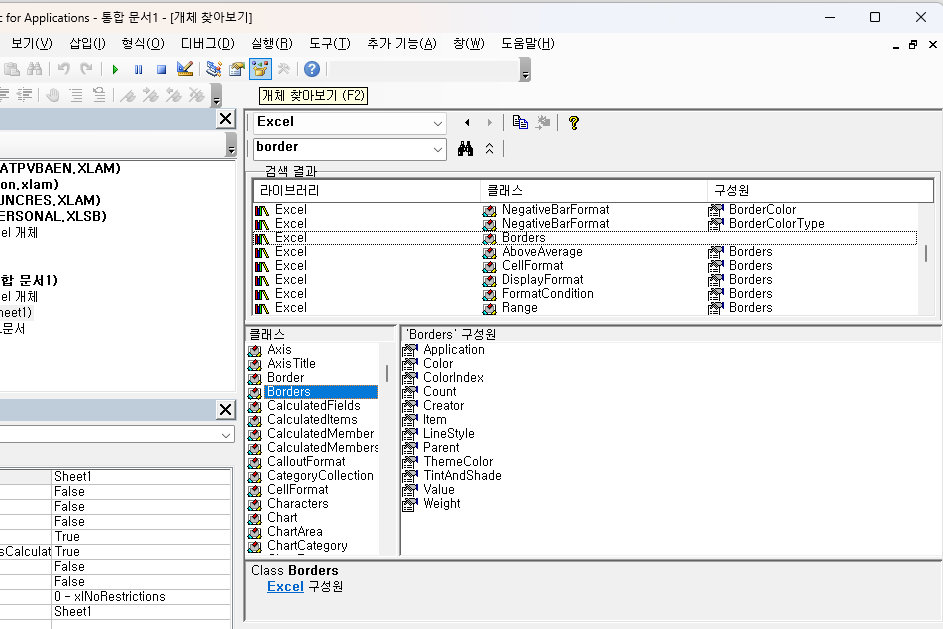Viewport: 943px width, 629px height.
Task: Close the project explorer panel
Action: tap(226, 119)
